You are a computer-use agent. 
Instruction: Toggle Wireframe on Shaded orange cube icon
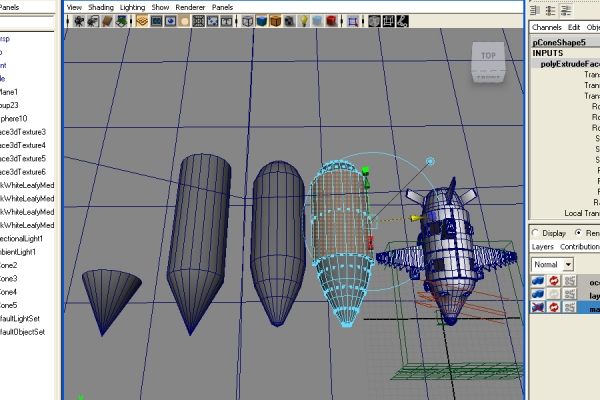tap(276, 21)
